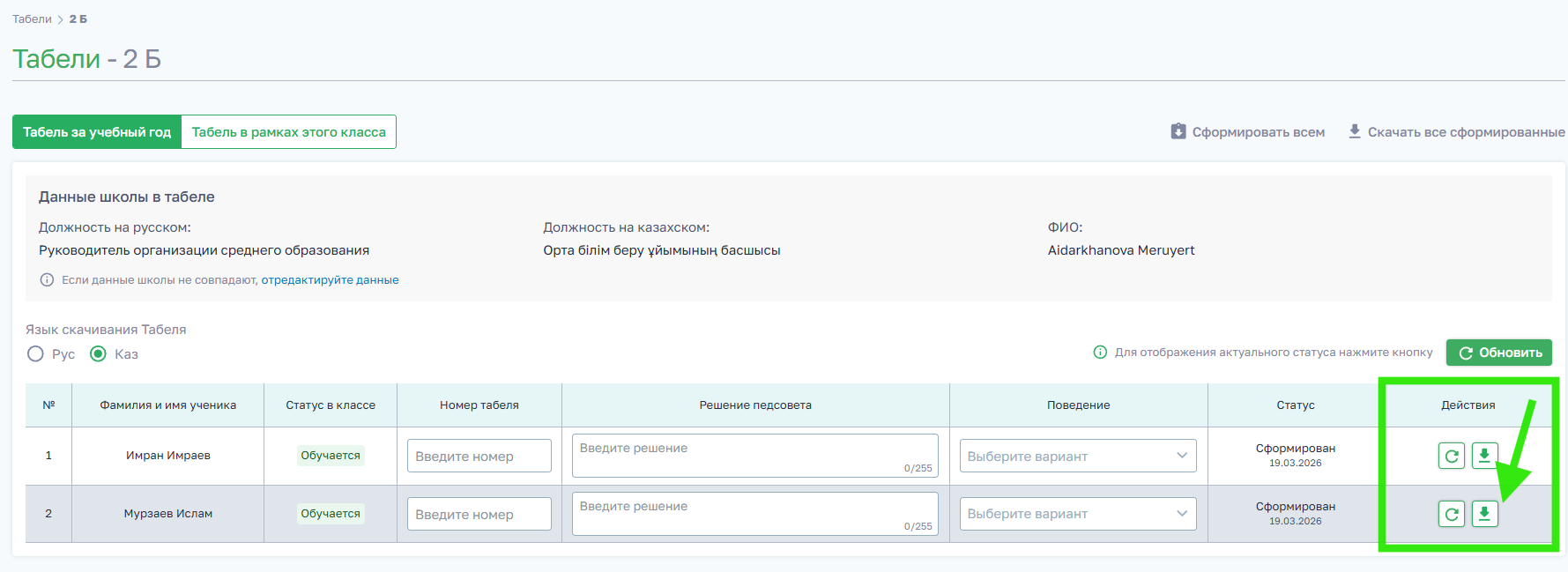Switch to Табель в рамках этого класса tab
Viewport: 1568px width, 572px height.
[x=288, y=132]
